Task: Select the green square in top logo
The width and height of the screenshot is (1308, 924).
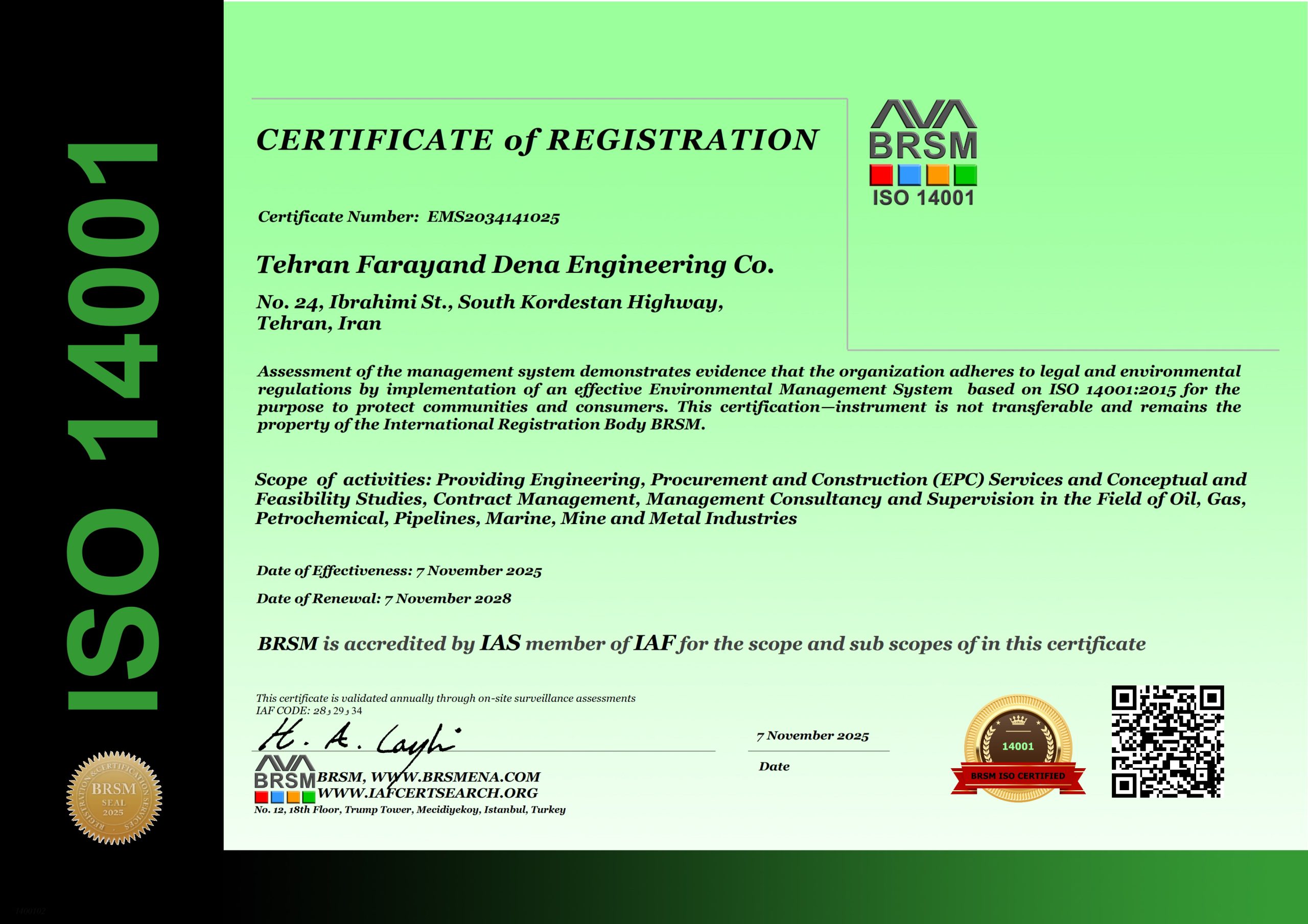Action: pos(966,175)
